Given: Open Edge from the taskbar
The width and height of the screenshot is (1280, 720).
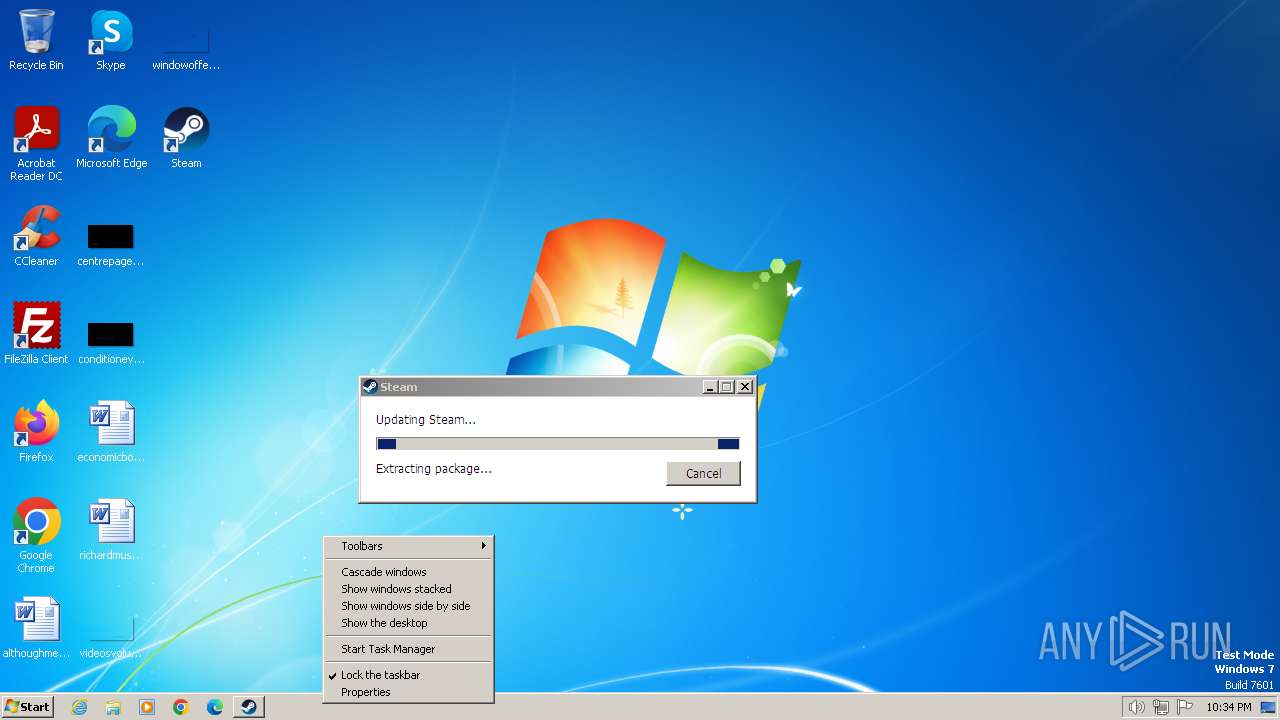Looking at the screenshot, I should click(x=215, y=707).
